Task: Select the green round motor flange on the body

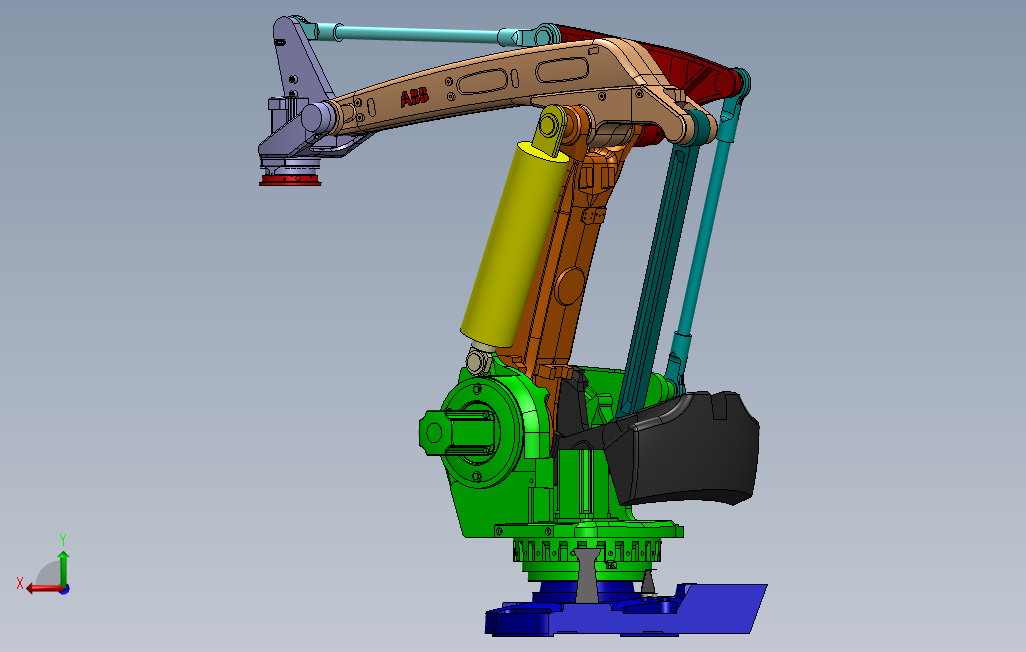Action: click(x=479, y=431)
